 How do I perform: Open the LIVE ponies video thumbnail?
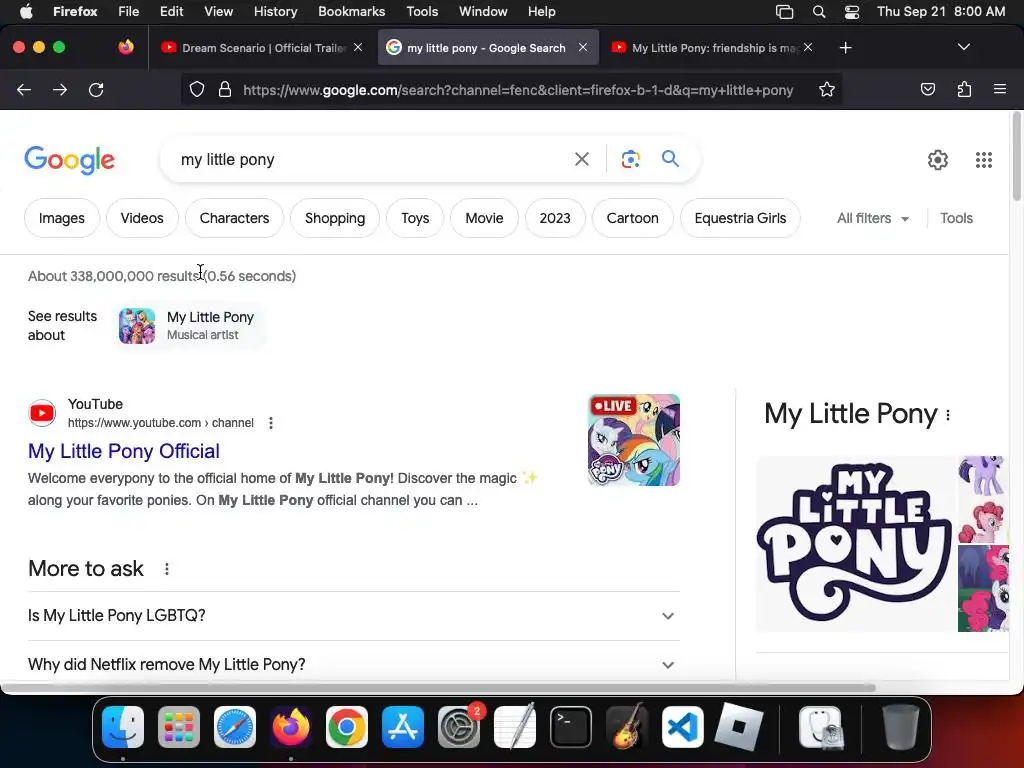click(633, 440)
